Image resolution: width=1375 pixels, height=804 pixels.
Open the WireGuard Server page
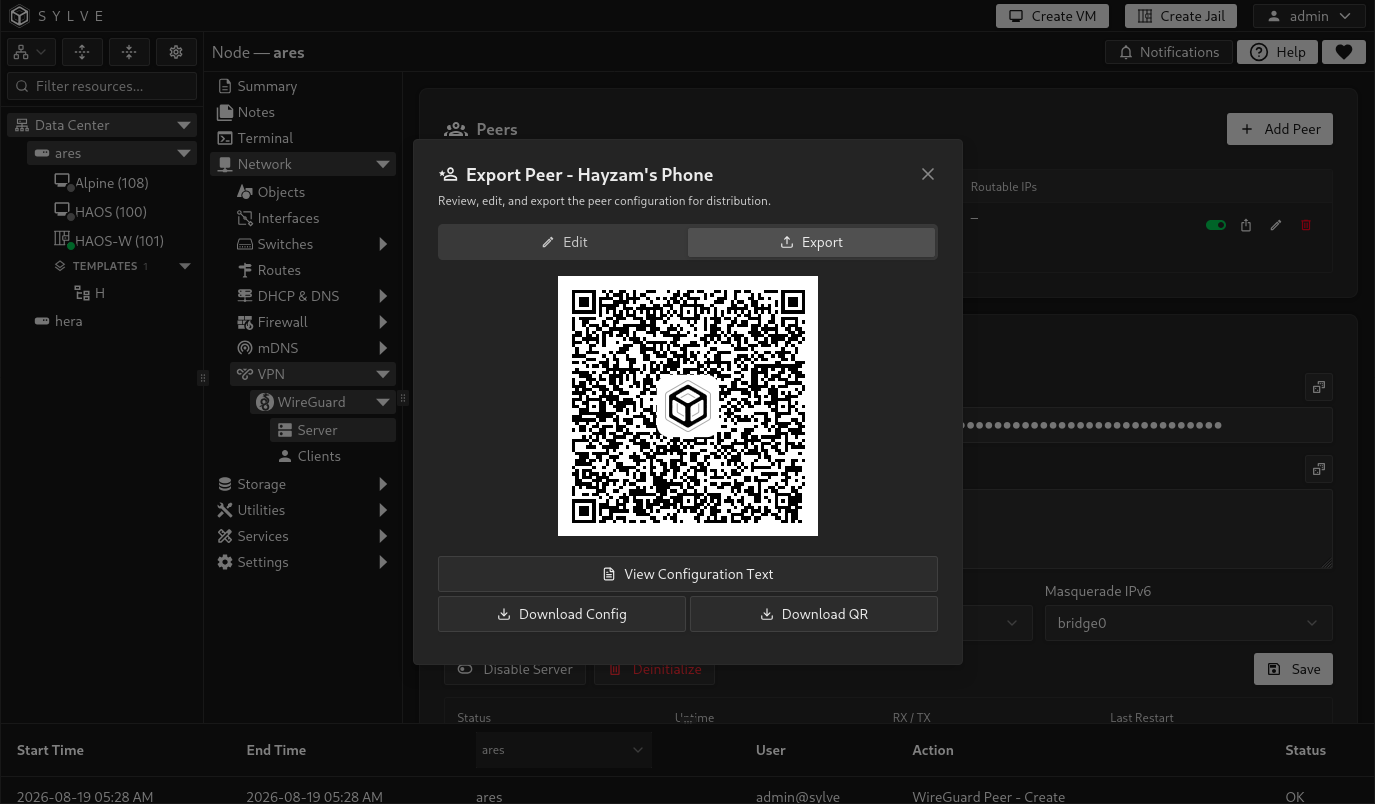pos(333,430)
